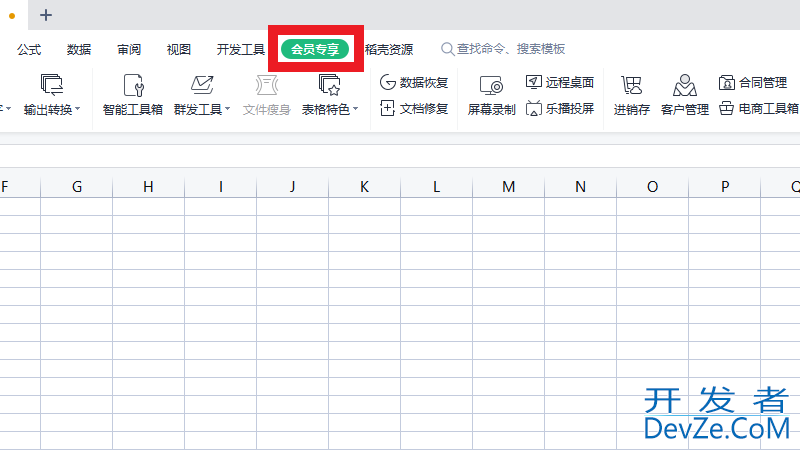Image resolution: width=800 pixels, height=450 pixels.
Task: Select column K header
Action: pos(364,187)
